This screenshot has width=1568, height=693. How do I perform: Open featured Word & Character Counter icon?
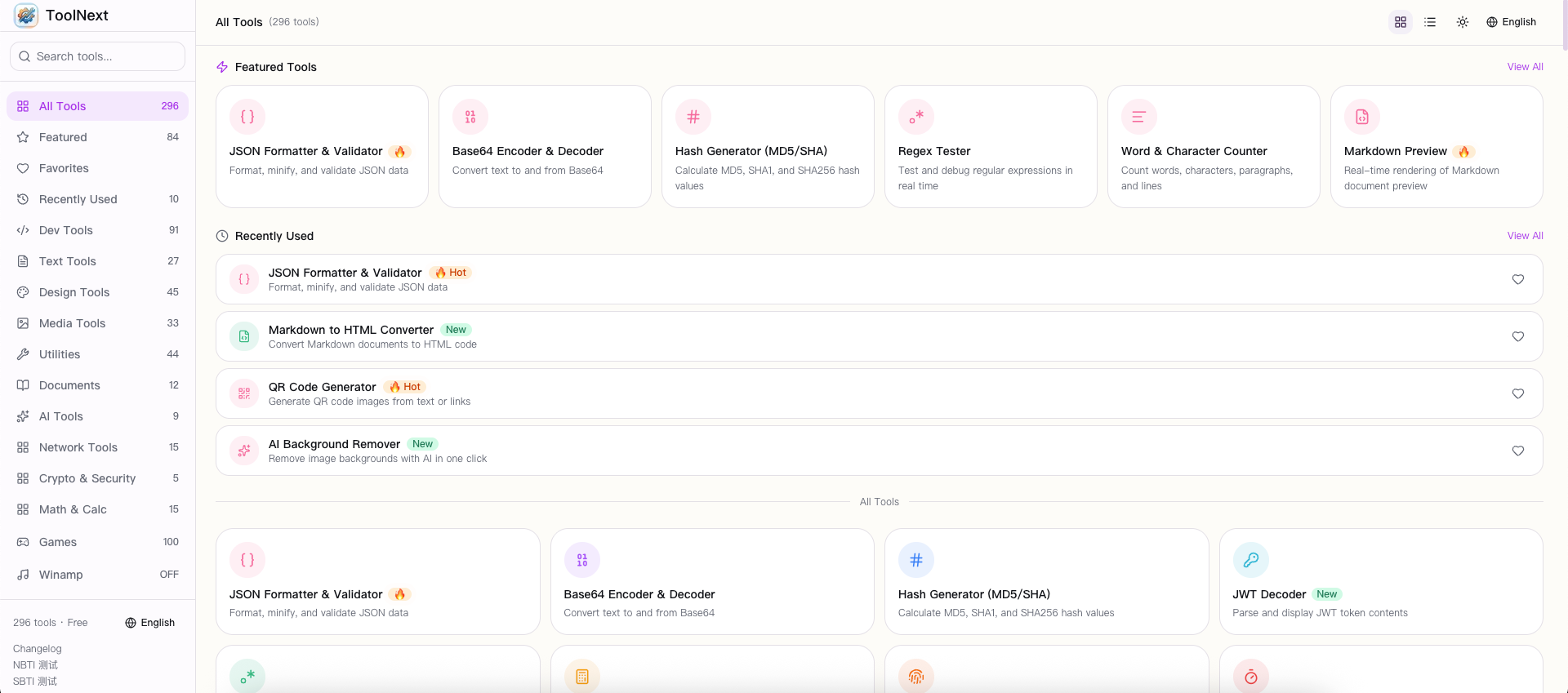[1139, 117]
